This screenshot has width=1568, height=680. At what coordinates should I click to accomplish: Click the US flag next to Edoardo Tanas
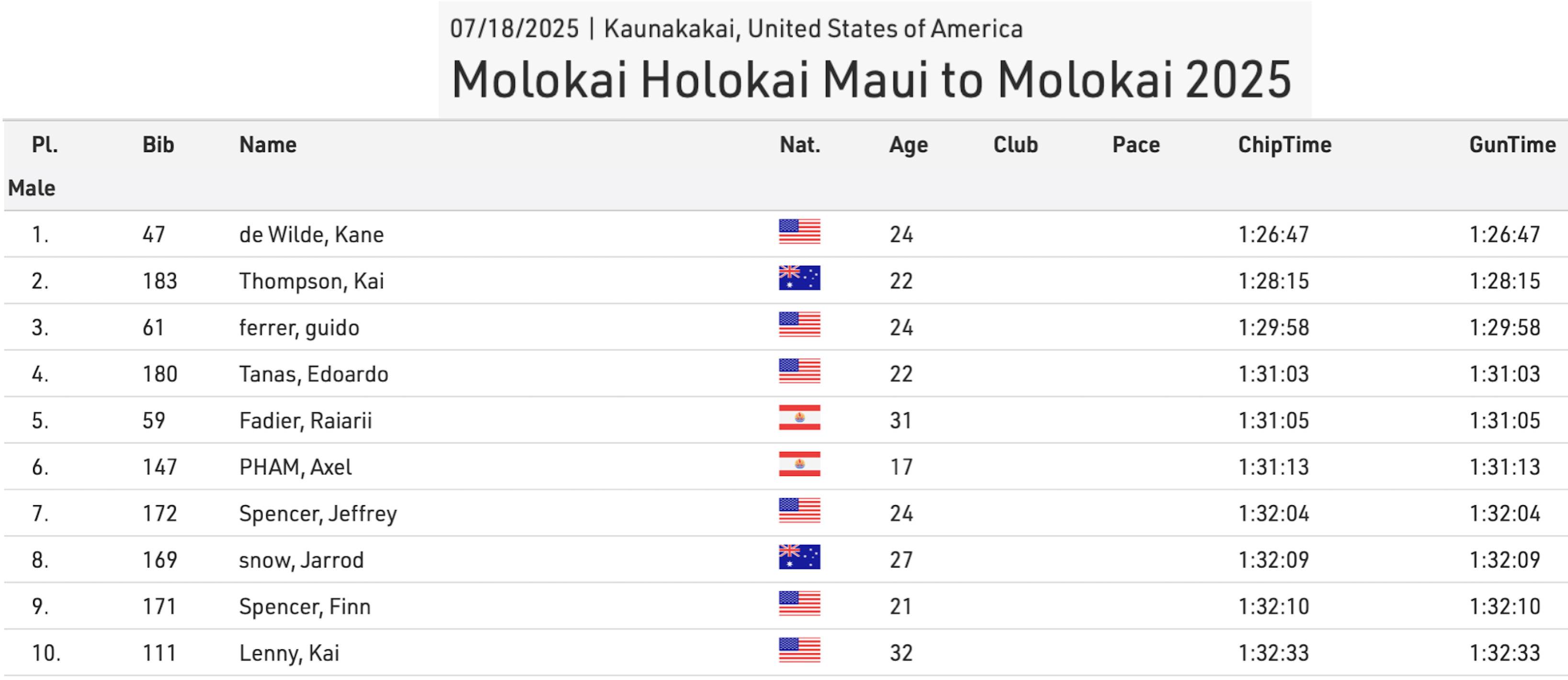point(799,371)
